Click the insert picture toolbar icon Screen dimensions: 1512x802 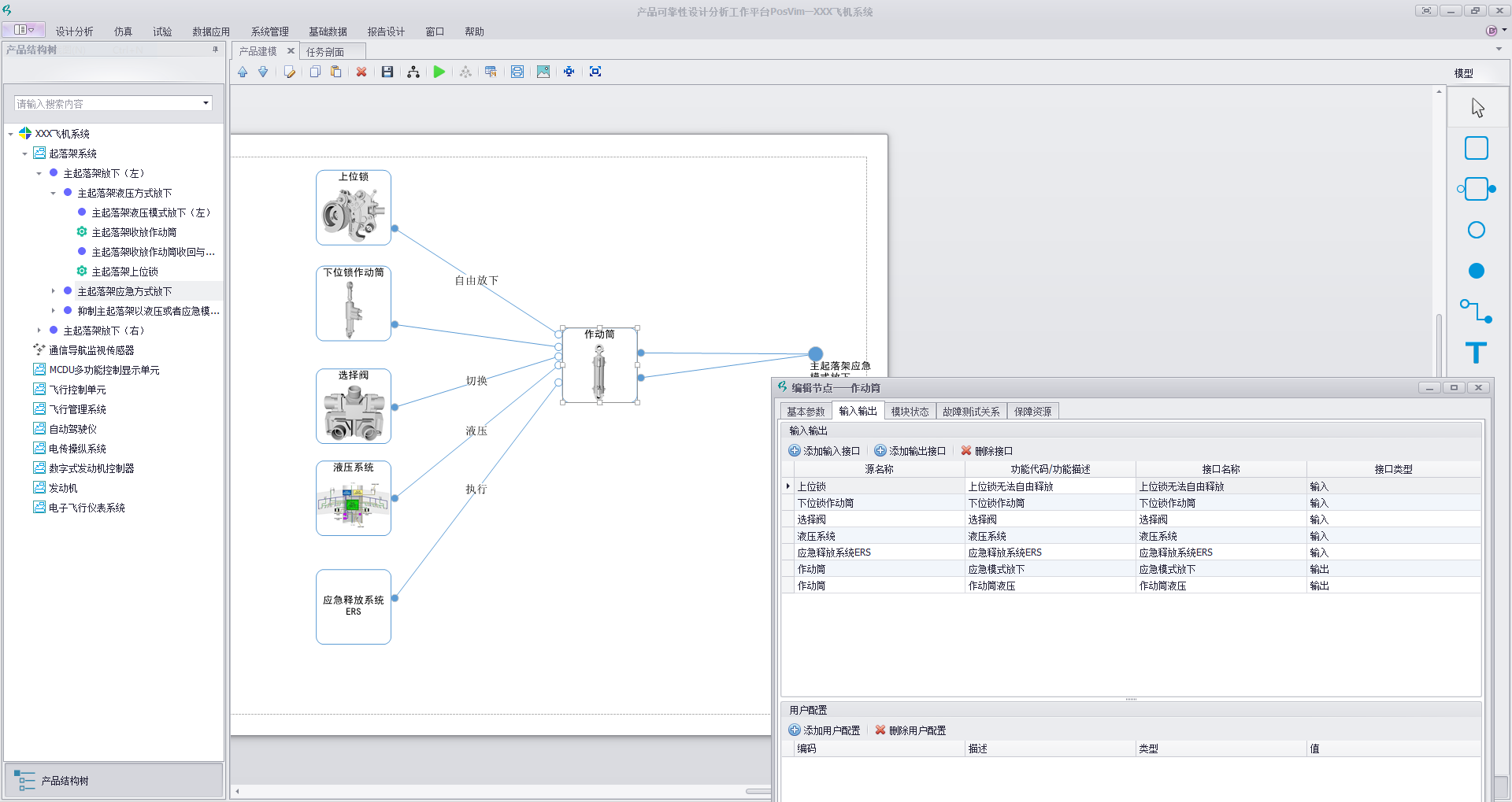click(x=543, y=72)
